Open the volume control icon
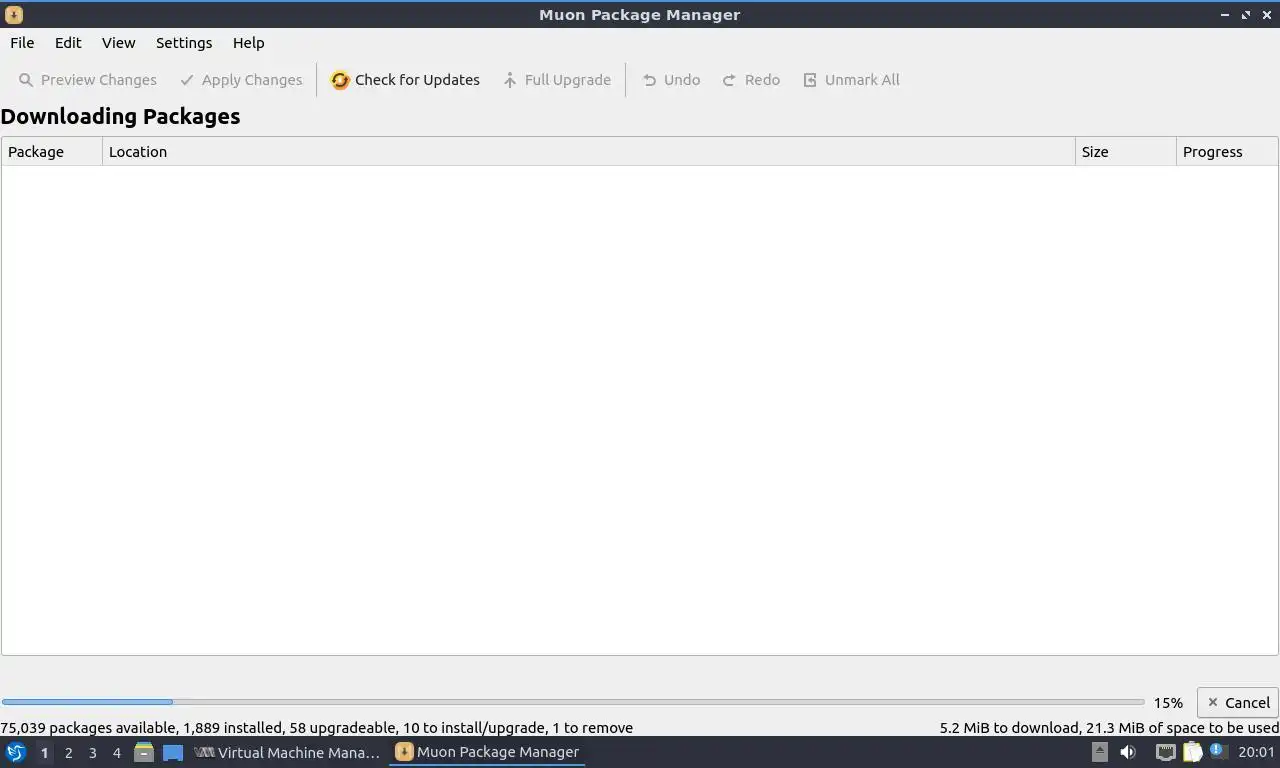The image size is (1280, 768). [x=1128, y=752]
